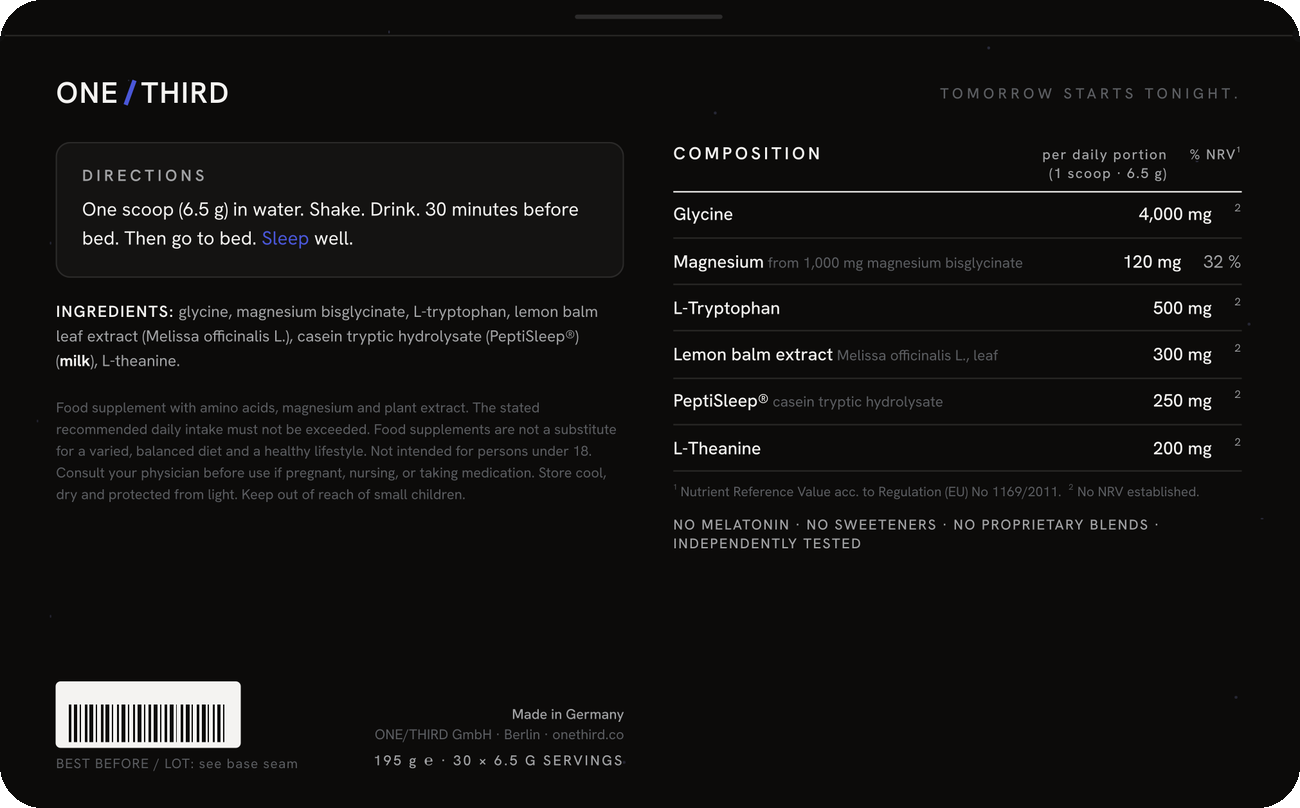This screenshot has width=1300, height=808.
Task: Click the '250 mg' PeptiSleep amount
Action: [x=1182, y=401]
